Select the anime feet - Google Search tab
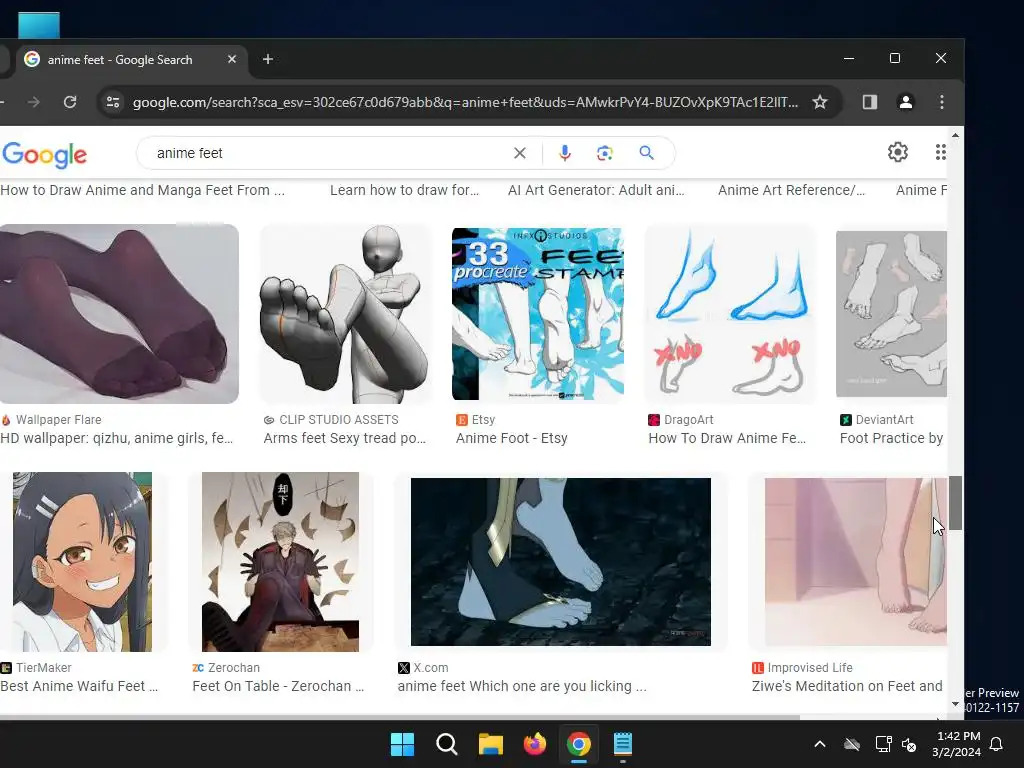The image size is (1024, 768). tap(131, 60)
